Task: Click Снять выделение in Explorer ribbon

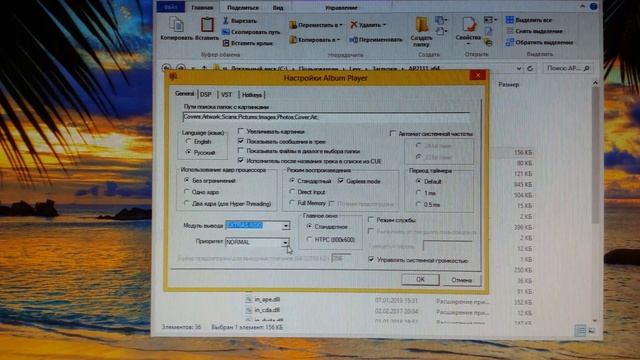Action: (x=534, y=31)
